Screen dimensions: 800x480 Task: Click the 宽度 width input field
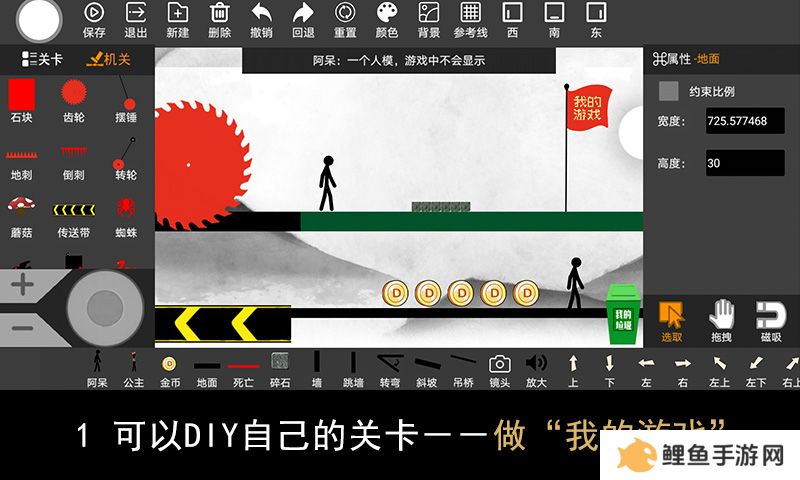[x=745, y=121]
